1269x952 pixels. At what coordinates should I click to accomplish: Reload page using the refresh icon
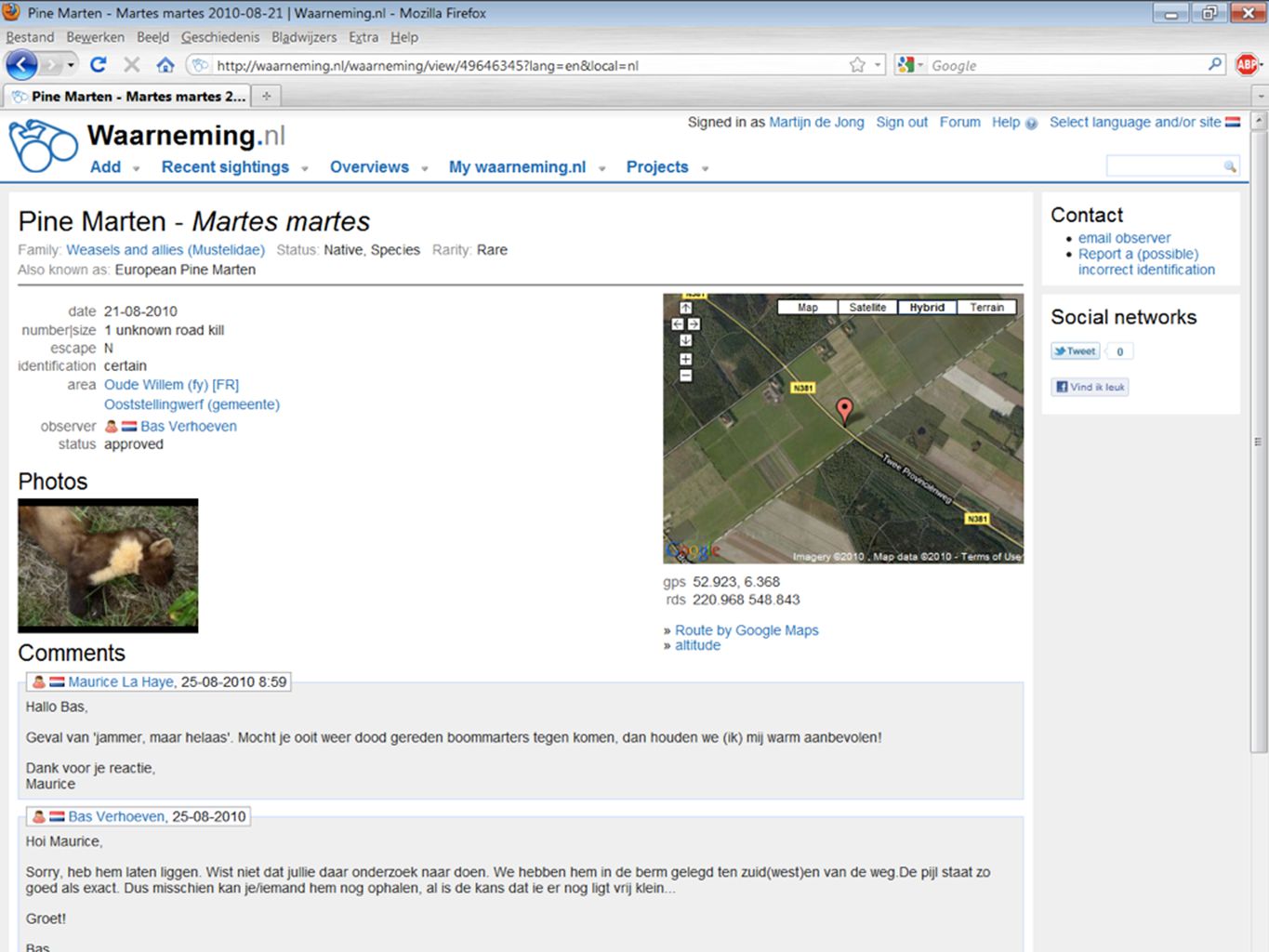tap(99, 65)
